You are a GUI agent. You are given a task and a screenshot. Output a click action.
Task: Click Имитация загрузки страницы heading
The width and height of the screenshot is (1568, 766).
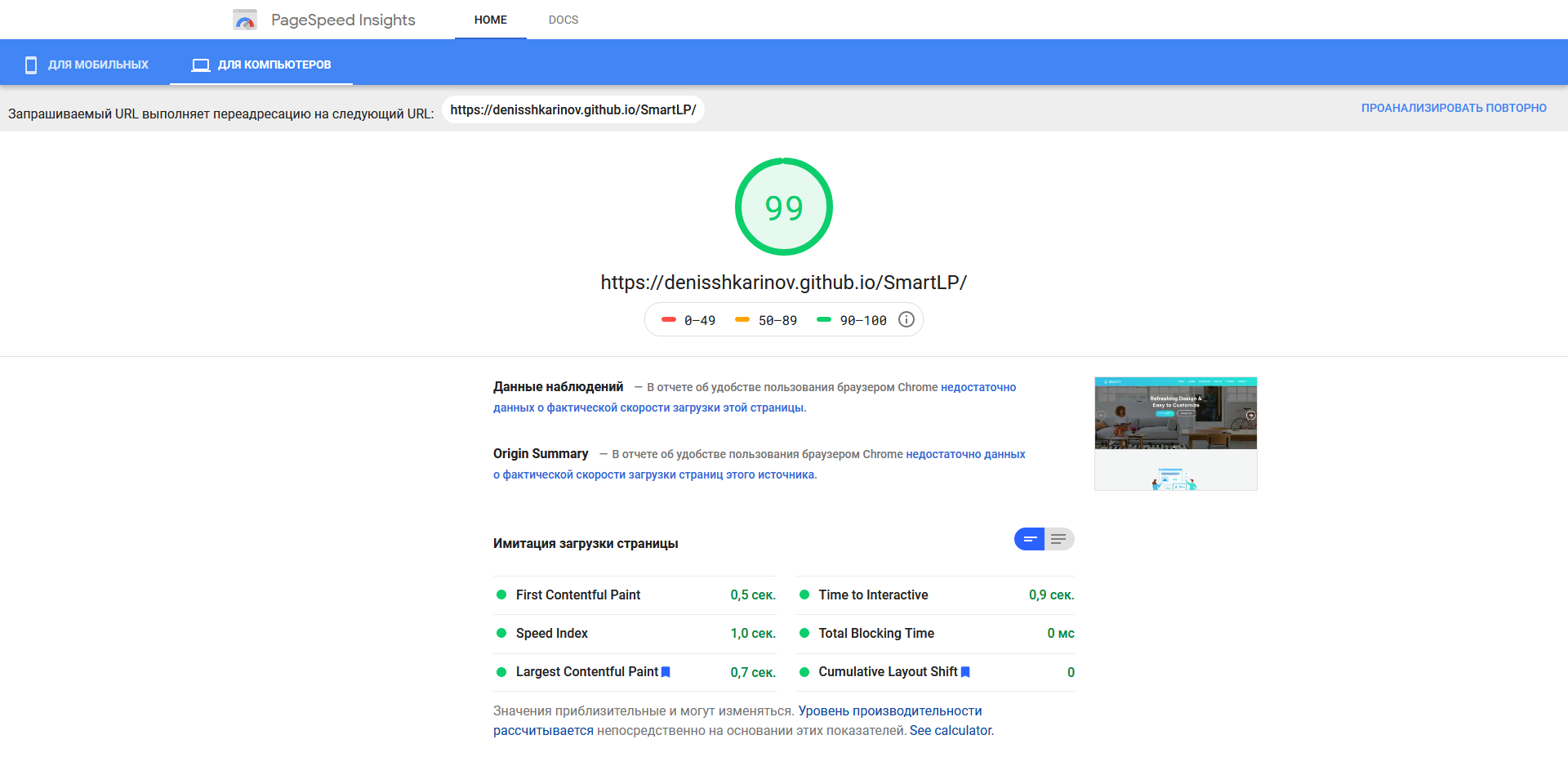coord(586,543)
